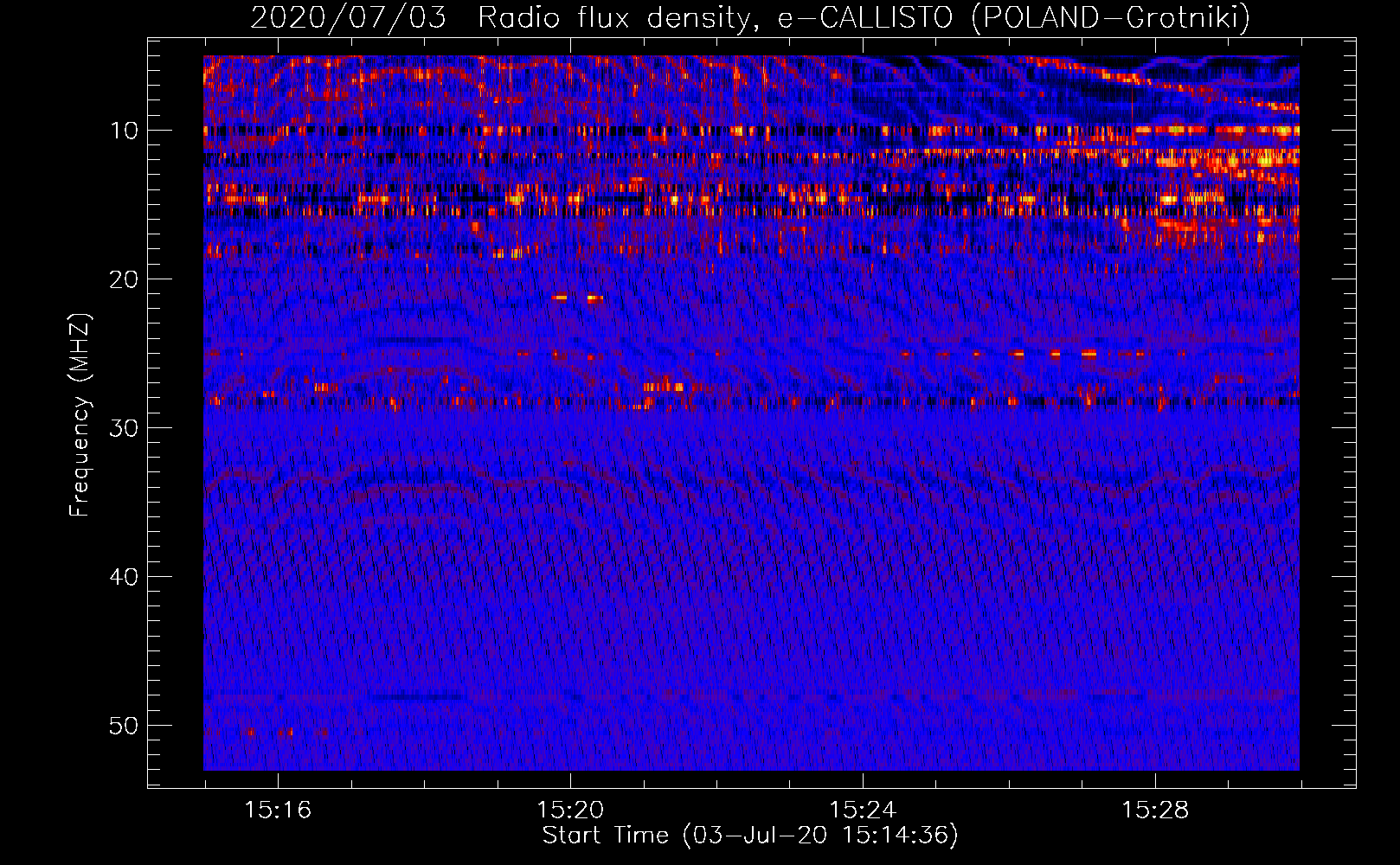Click the frequency tick label '30'
The width and height of the screenshot is (1400, 865).
125,428
